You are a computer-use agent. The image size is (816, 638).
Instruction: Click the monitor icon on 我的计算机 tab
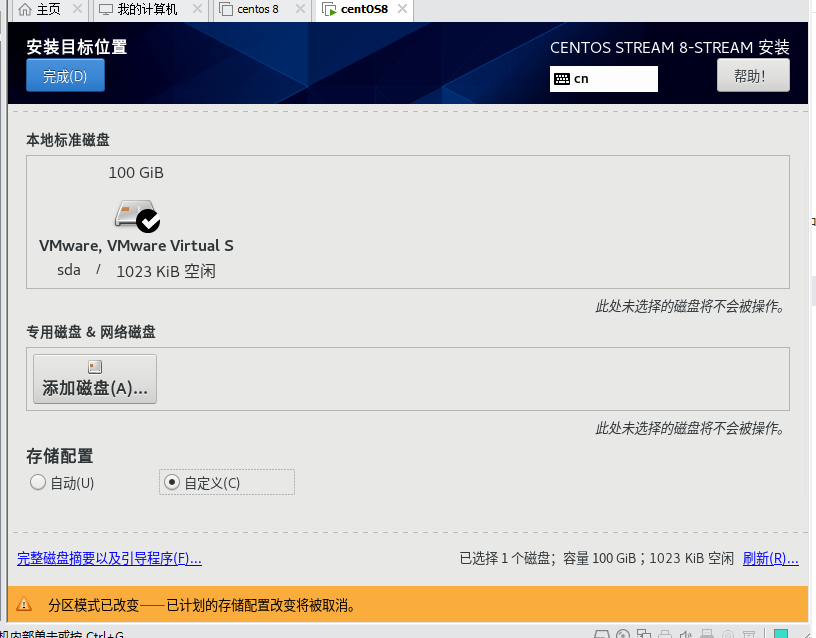pyautogui.click(x=106, y=9)
